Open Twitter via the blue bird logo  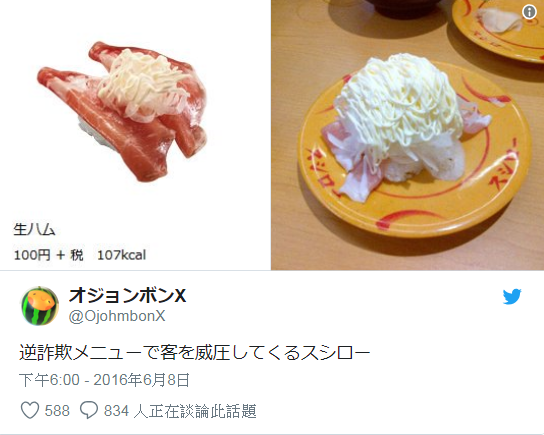512,297
